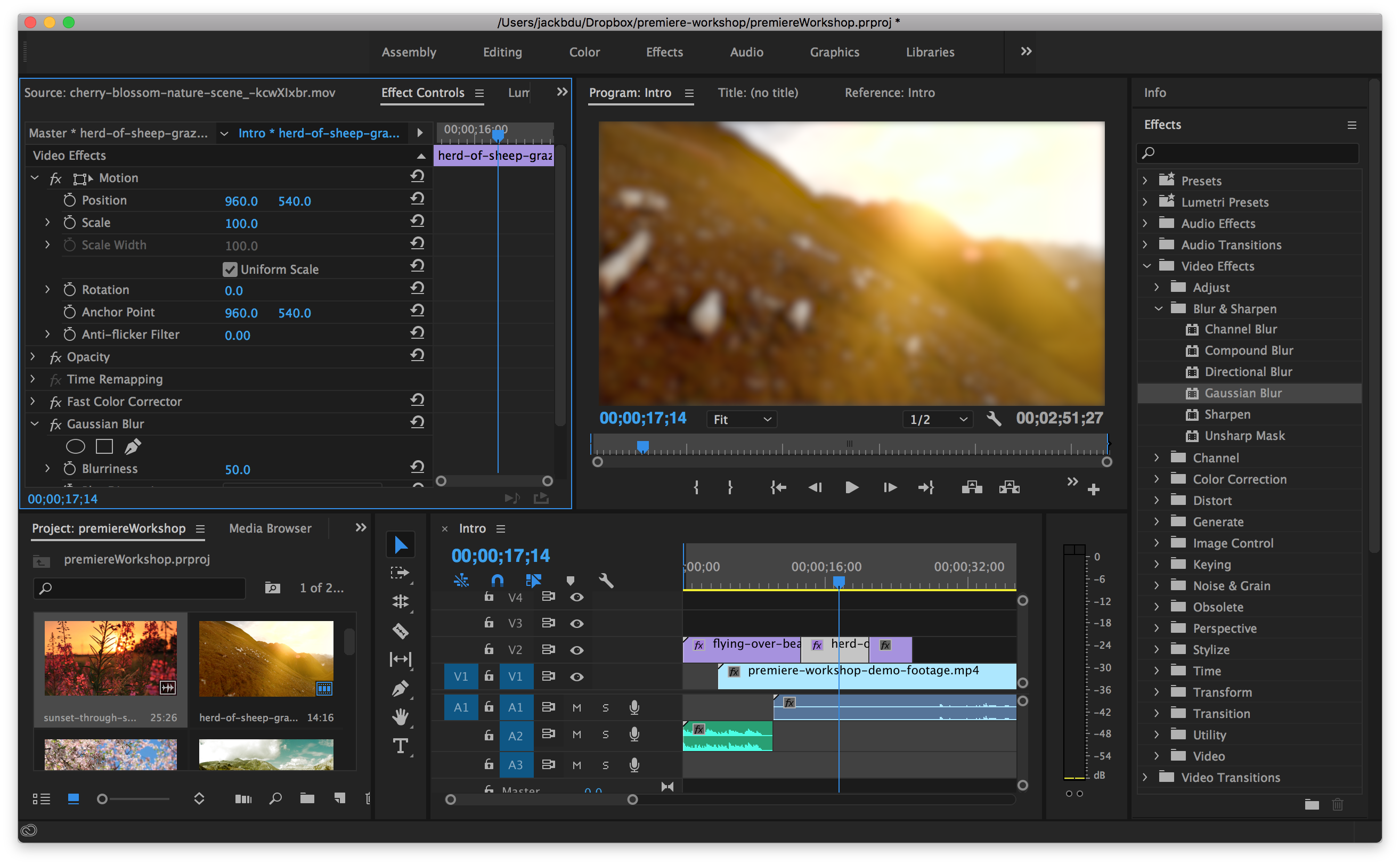Switch to the Color workspace

click(x=584, y=52)
